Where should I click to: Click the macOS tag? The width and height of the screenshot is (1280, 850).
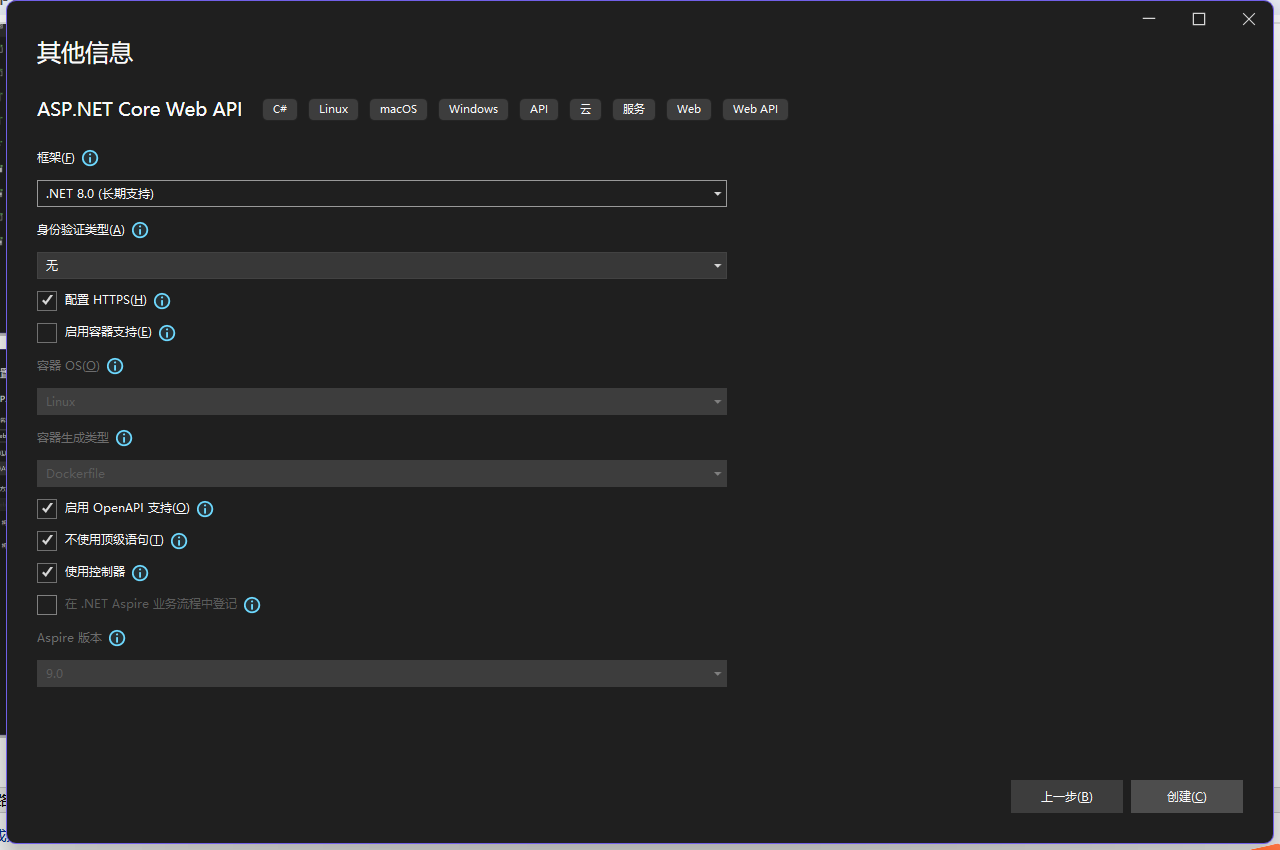pos(398,109)
